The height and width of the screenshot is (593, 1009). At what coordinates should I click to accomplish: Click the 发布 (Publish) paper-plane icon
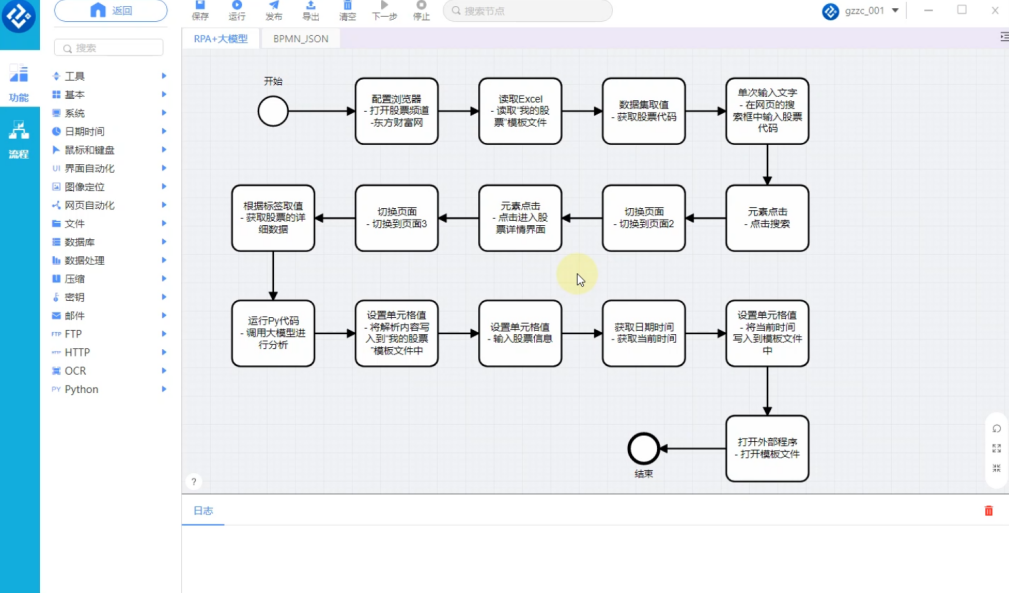(x=274, y=7)
